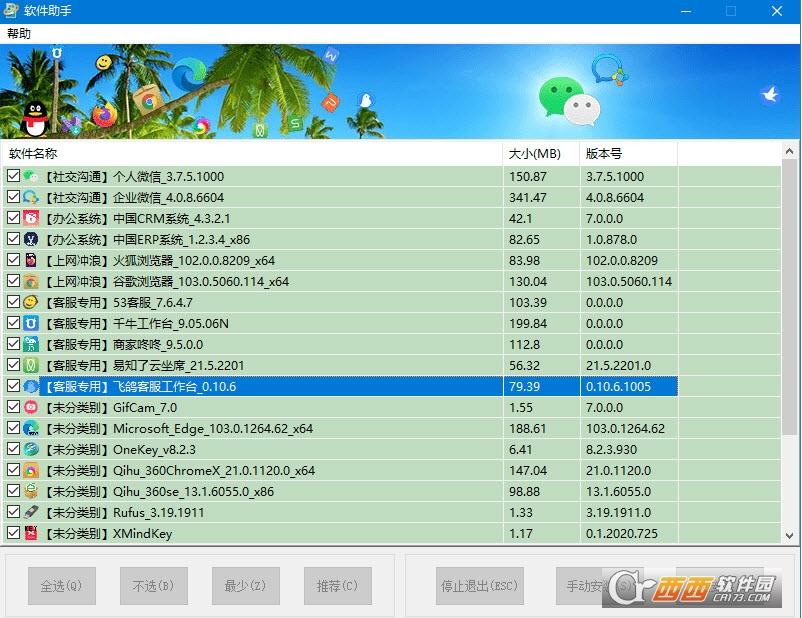This screenshot has height=618, width=802.
Task: Select the OneKey_v8.2.3 row text
Action: [154, 449]
